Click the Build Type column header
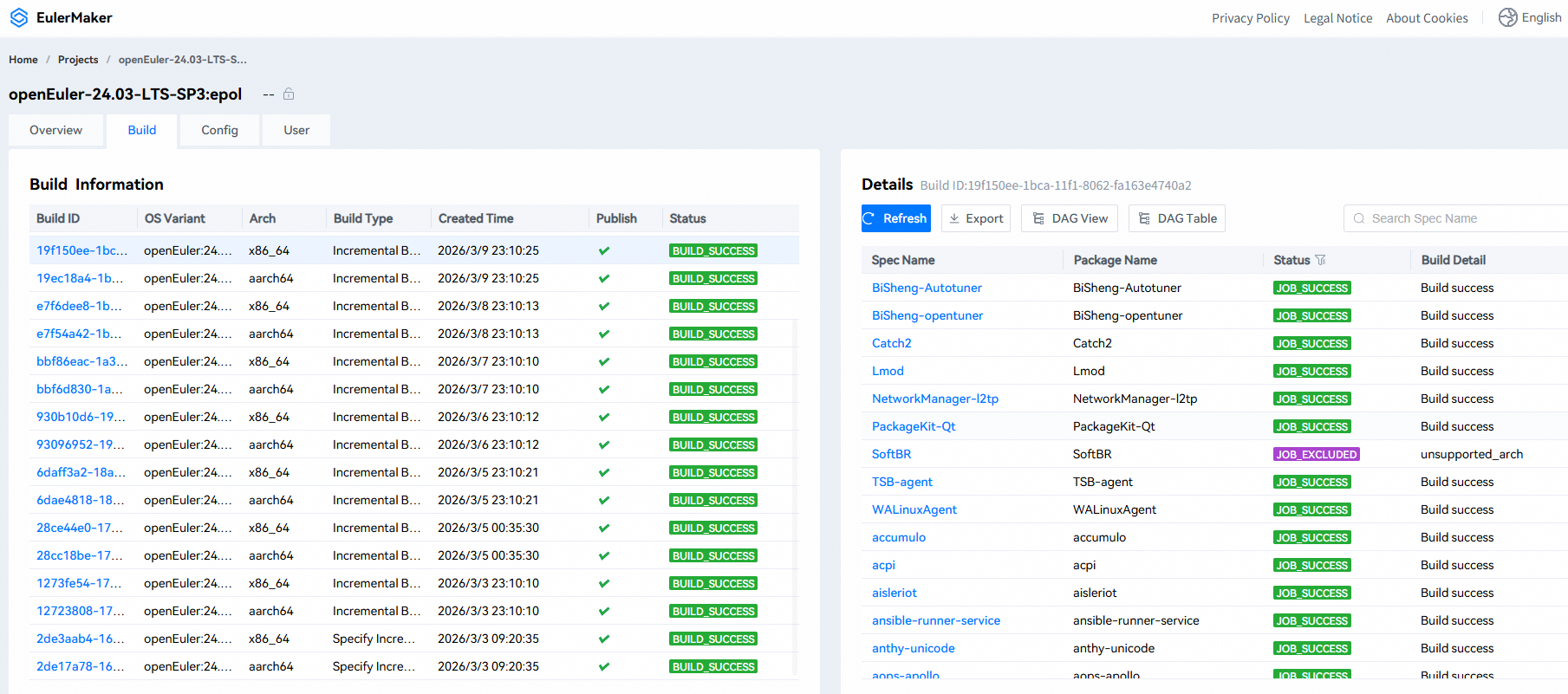Image resolution: width=1568 pixels, height=694 pixels. coord(363,218)
